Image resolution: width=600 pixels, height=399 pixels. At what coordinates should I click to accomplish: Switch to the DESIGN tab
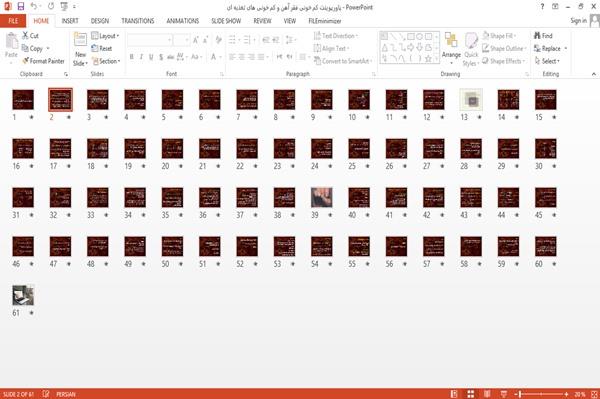tap(100, 21)
